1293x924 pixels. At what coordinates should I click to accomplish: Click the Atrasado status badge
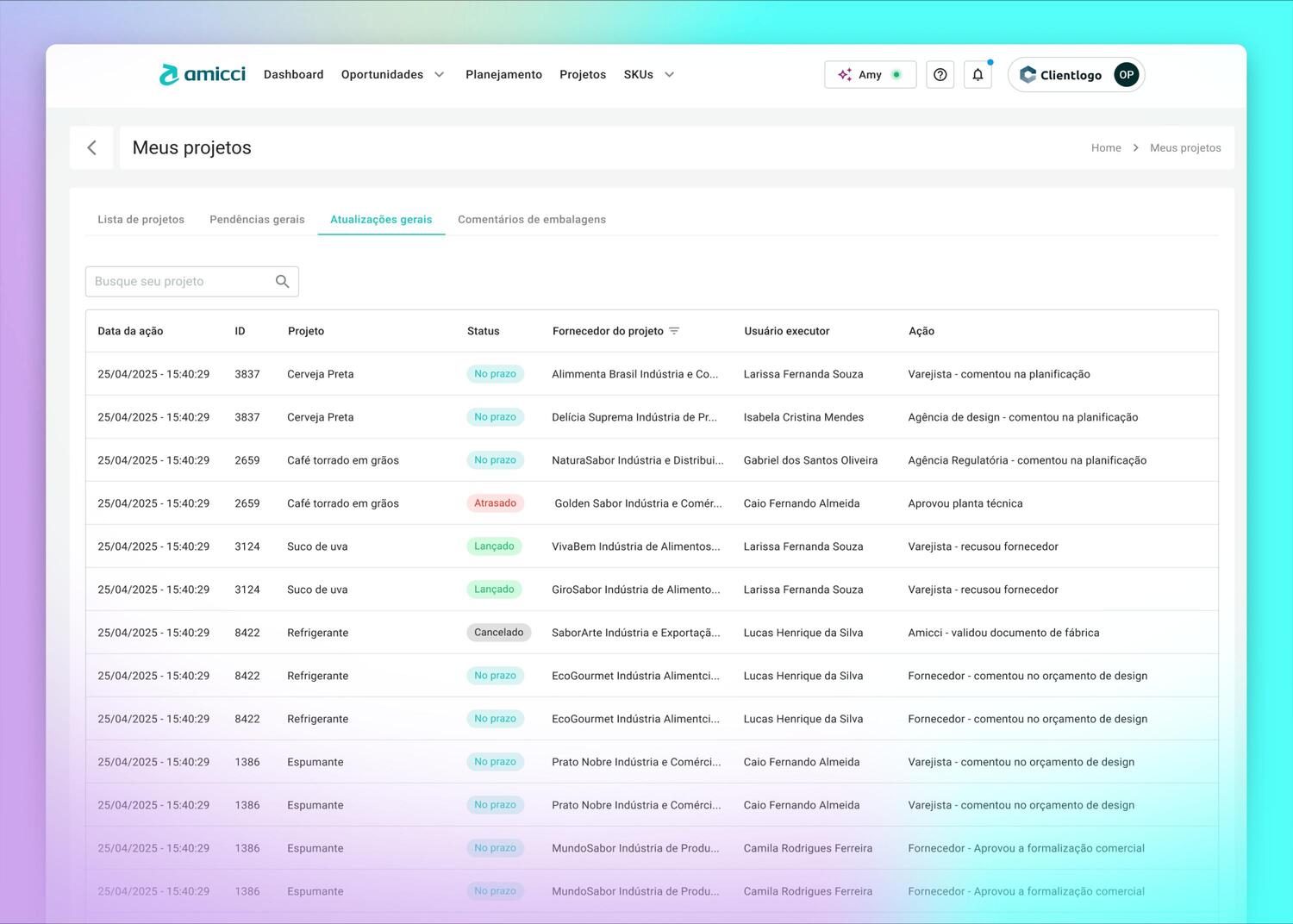click(x=495, y=503)
